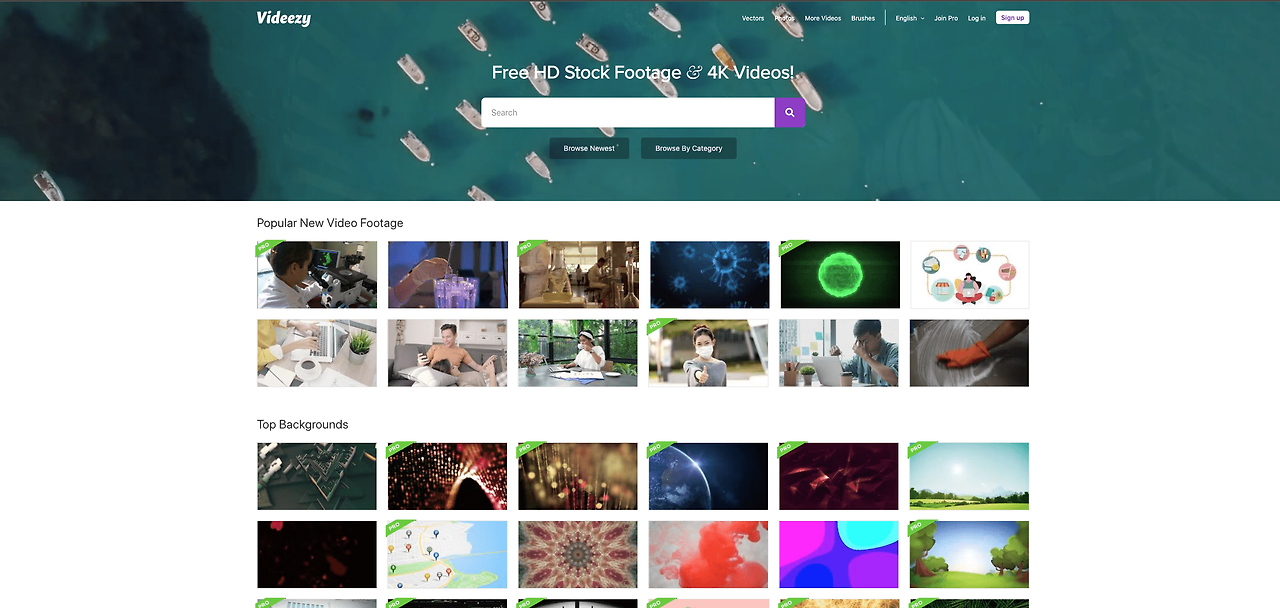Open the cartoon trees landscape background thumbnail
Viewport: 1280px width, 608px height.
coord(970,554)
